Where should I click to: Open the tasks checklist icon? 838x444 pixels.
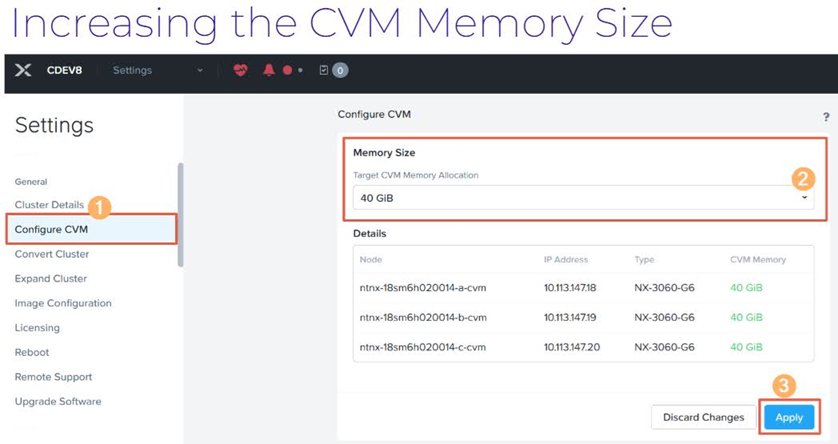click(x=323, y=70)
